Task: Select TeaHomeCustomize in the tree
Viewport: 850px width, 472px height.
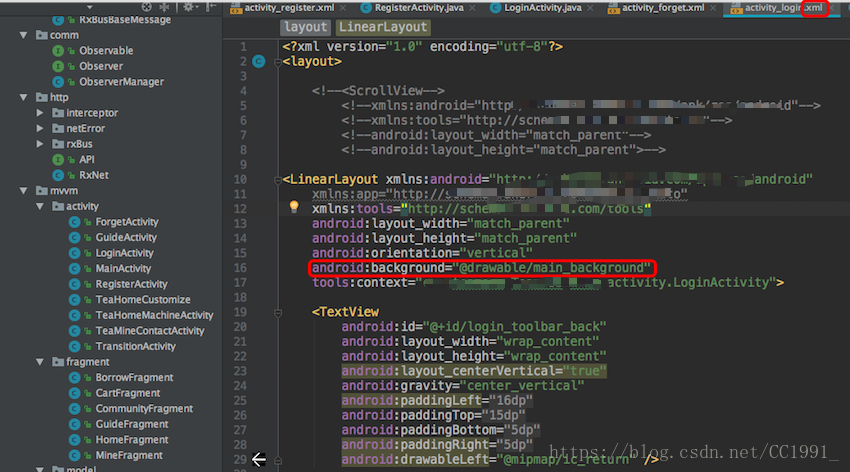Action: click(x=143, y=300)
